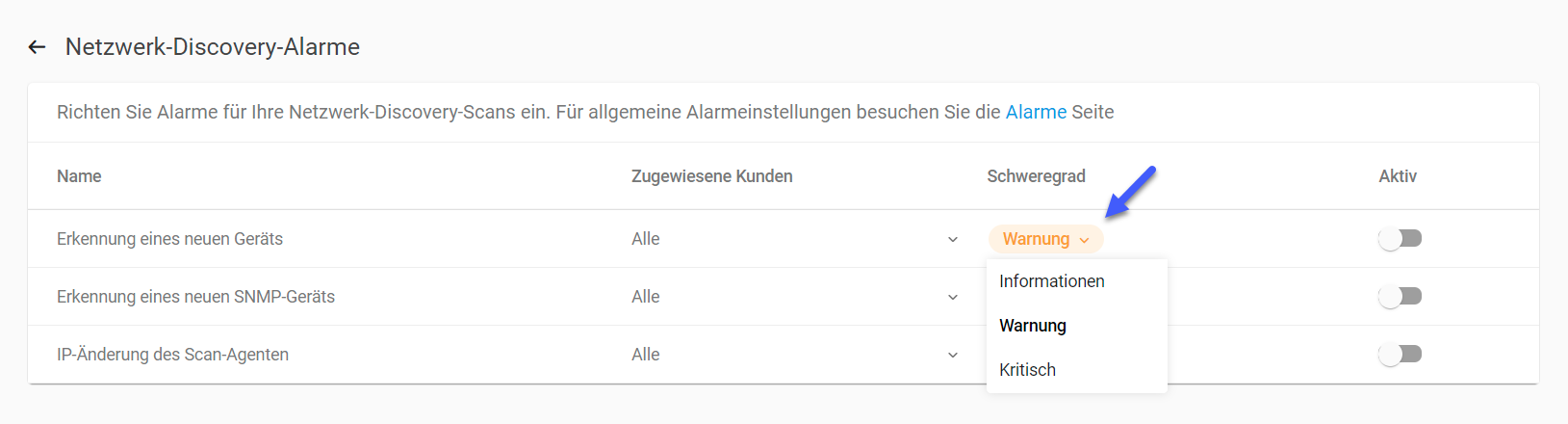Click the Zugewiesene Kunden column header
The height and width of the screenshot is (424, 1568).
[711, 176]
